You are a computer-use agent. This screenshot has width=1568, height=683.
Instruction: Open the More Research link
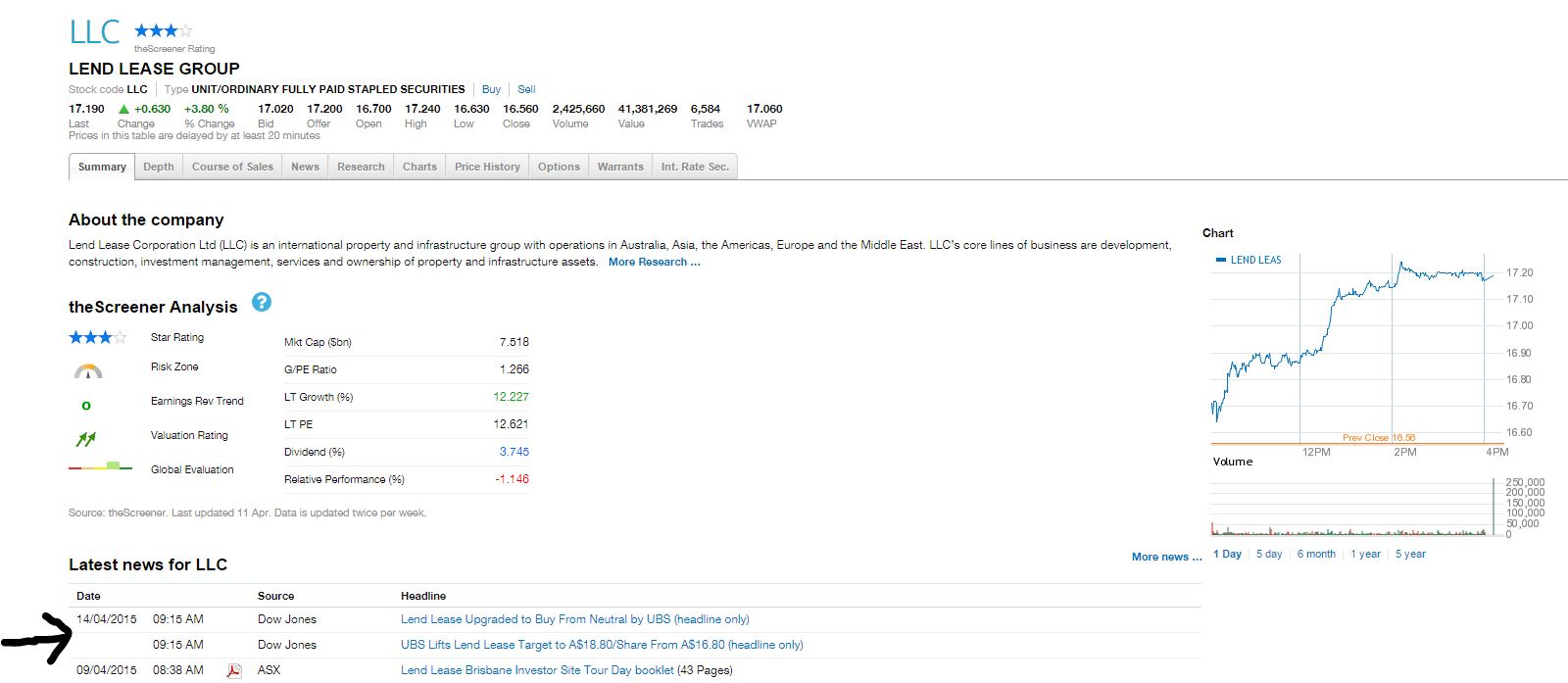coord(654,262)
